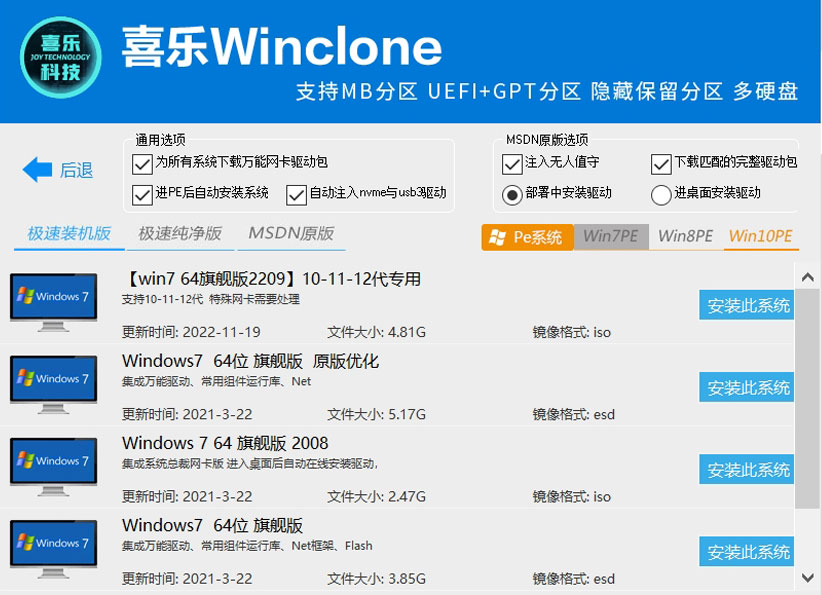Switch to the 极速装机版 tab
This screenshot has width=822, height=595.
tap(69, 234)
